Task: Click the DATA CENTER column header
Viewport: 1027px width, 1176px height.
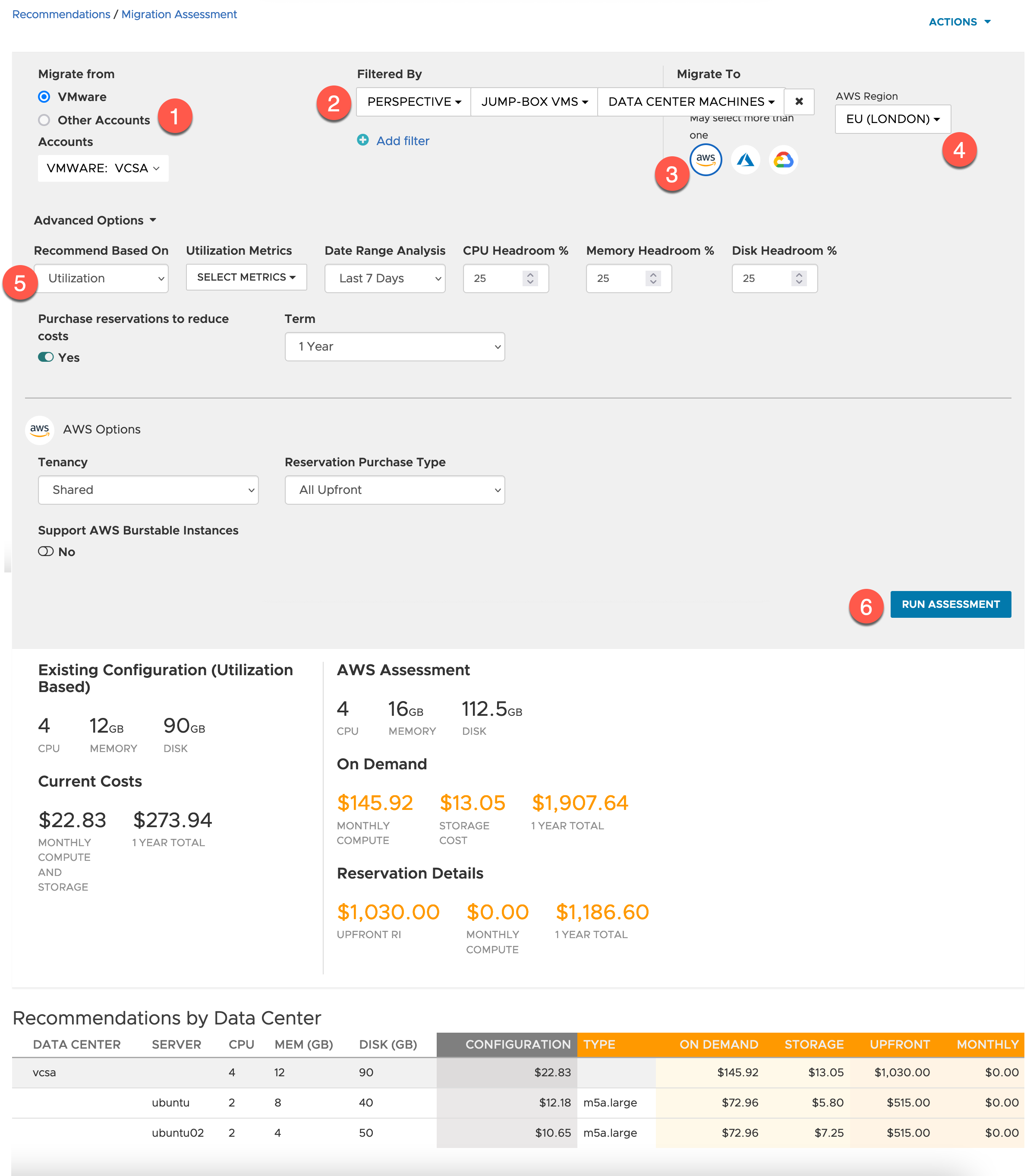Action: pos(77,1044)
